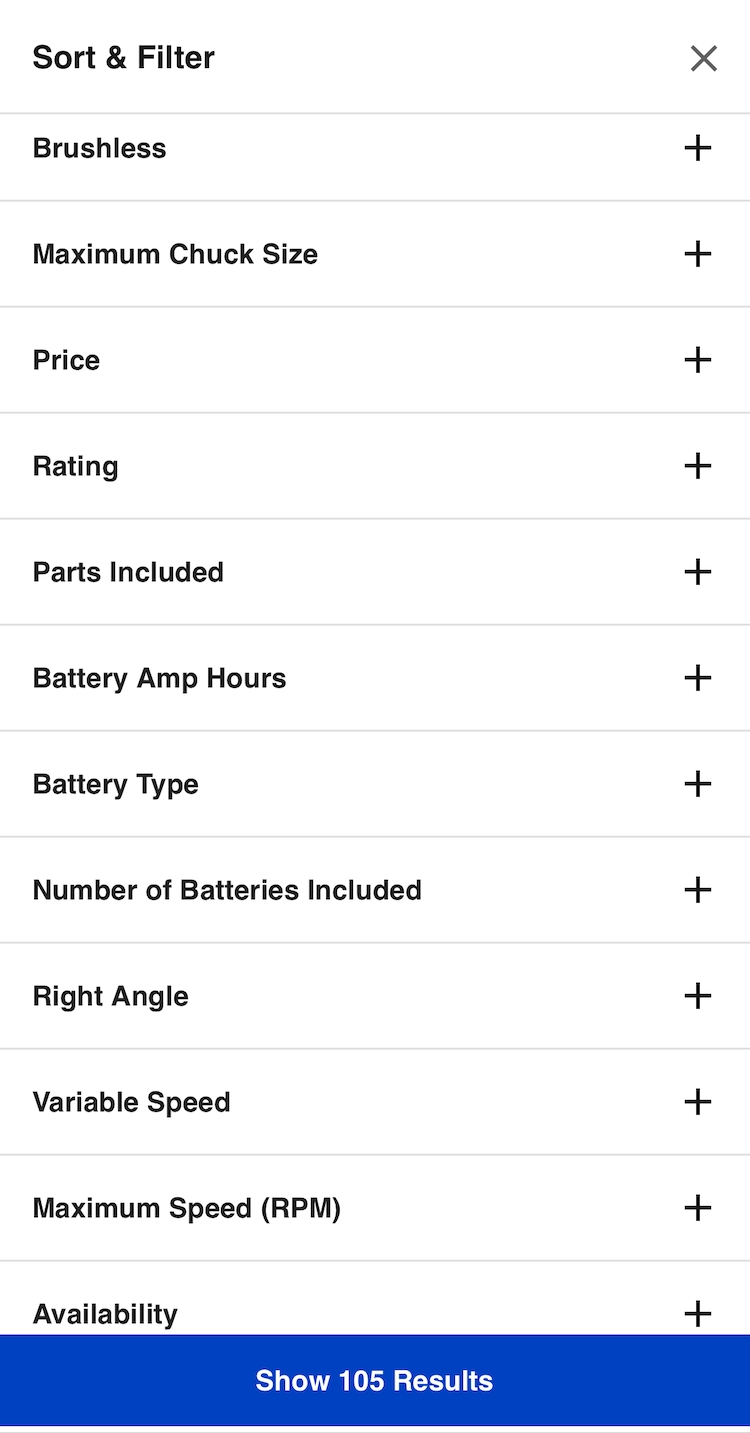Click the plus icon beside Price
Screen dimensions: 750x1433
click(697, 360)
